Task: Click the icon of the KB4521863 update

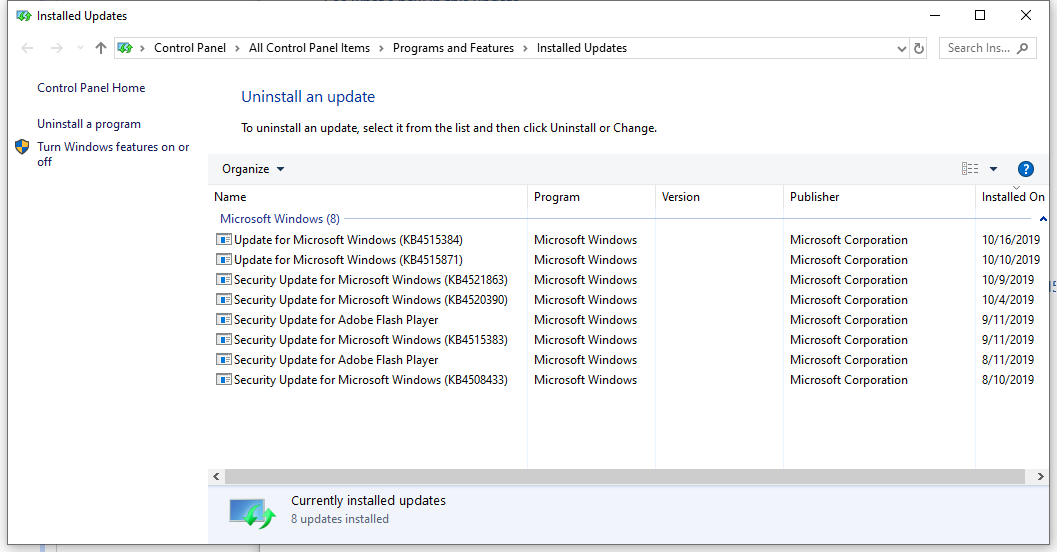Action: click(x=223, y=279)
